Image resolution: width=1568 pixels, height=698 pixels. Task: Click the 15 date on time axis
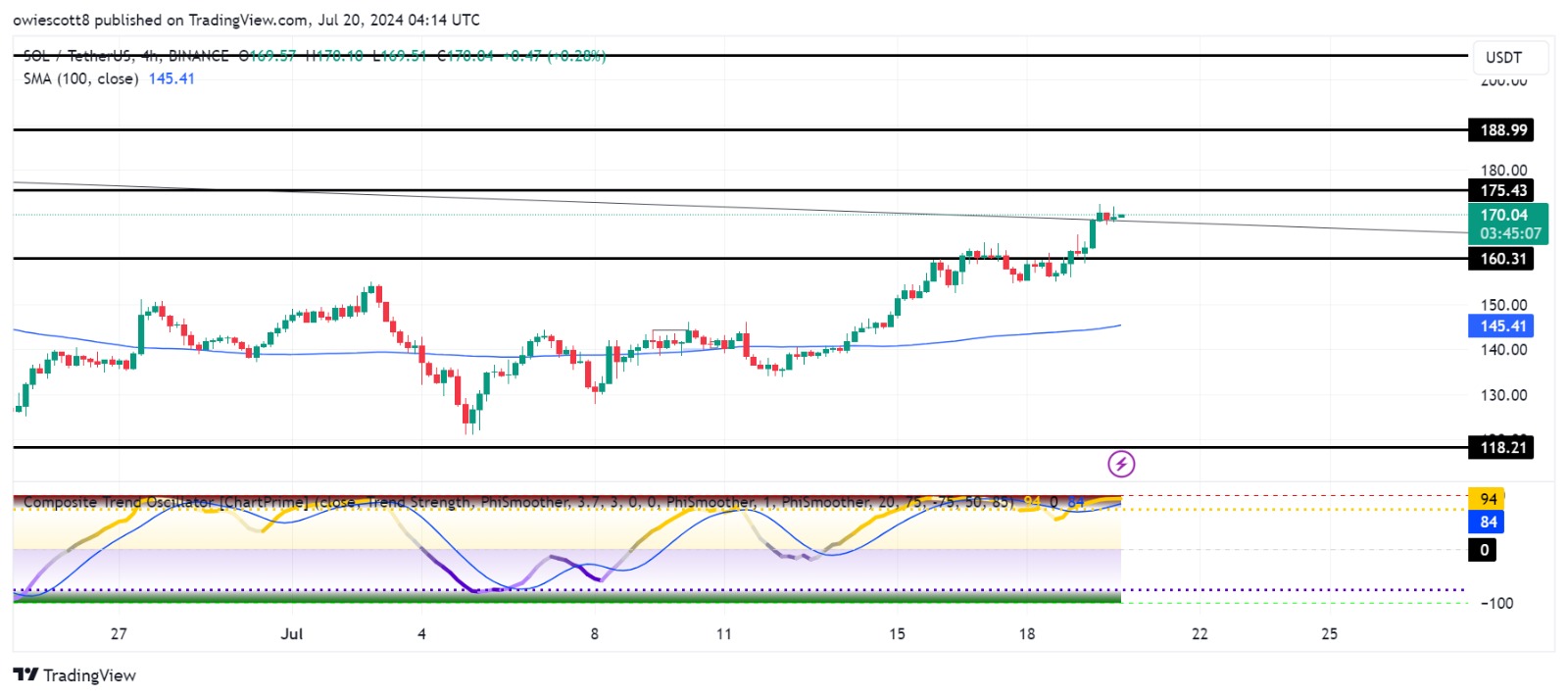(x=897, y=634)
